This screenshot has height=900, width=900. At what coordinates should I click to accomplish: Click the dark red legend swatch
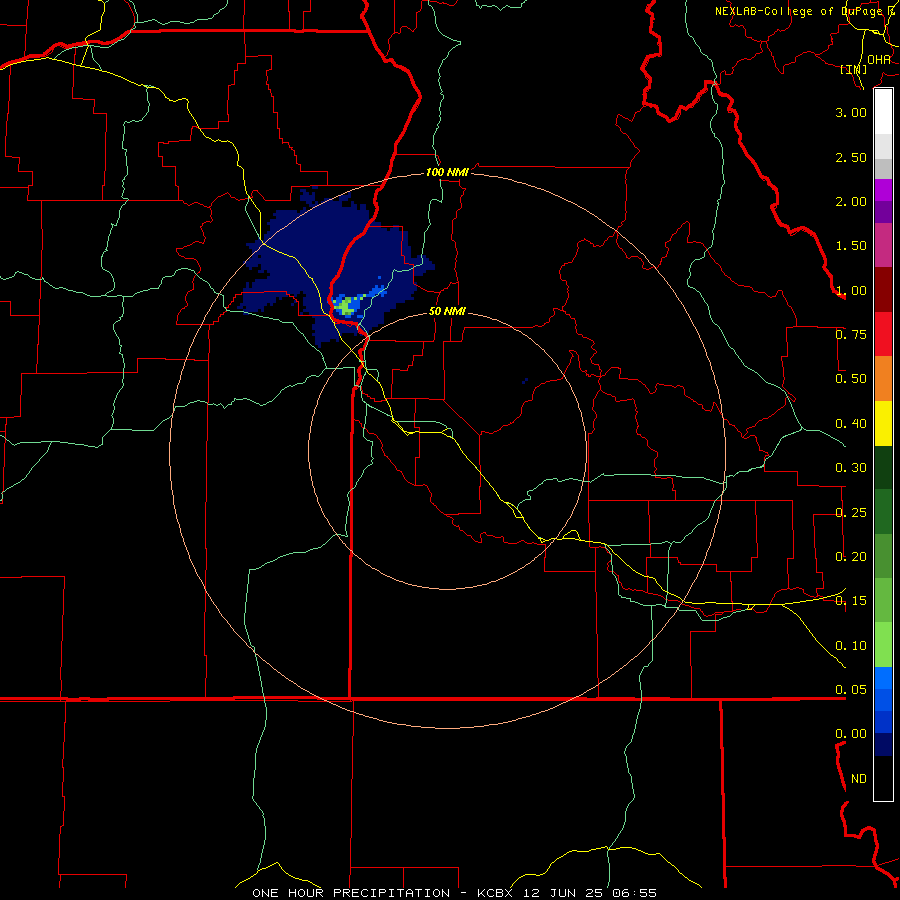pos(883,289)
